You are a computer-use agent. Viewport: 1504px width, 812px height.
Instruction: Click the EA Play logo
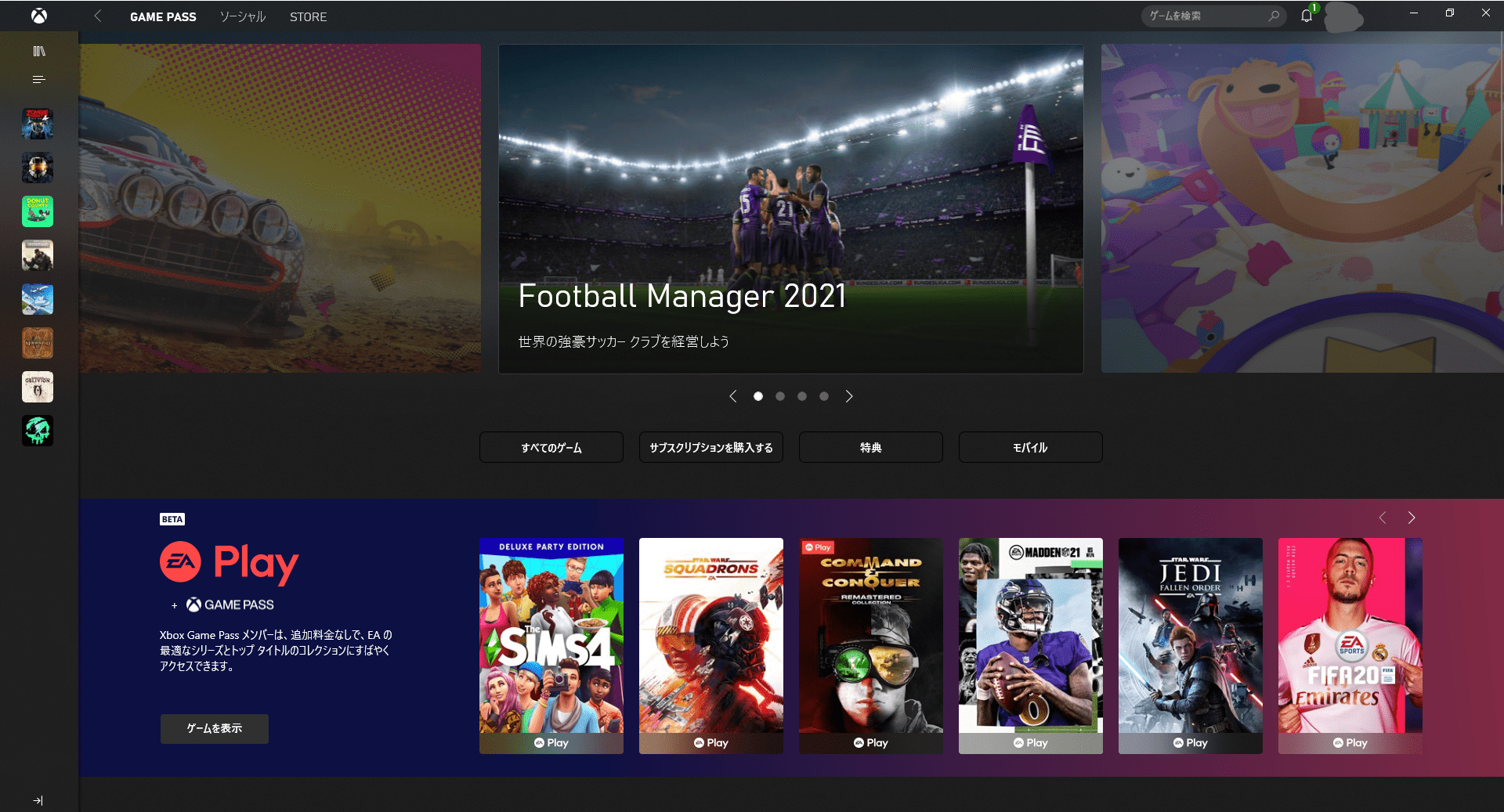230,563
